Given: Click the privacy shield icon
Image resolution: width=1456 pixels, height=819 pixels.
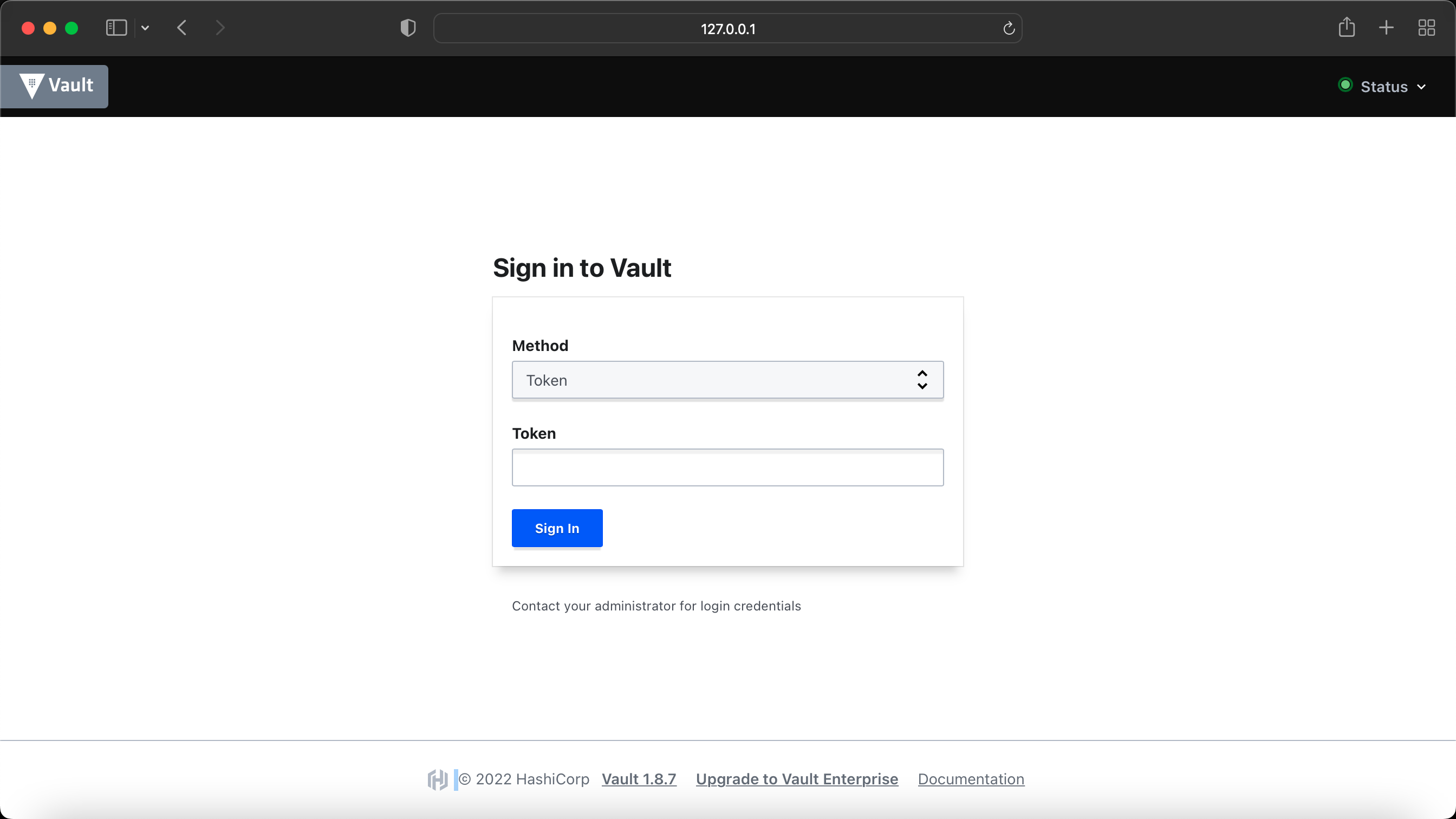Looking at the screenshot, I should click(408, 28).
